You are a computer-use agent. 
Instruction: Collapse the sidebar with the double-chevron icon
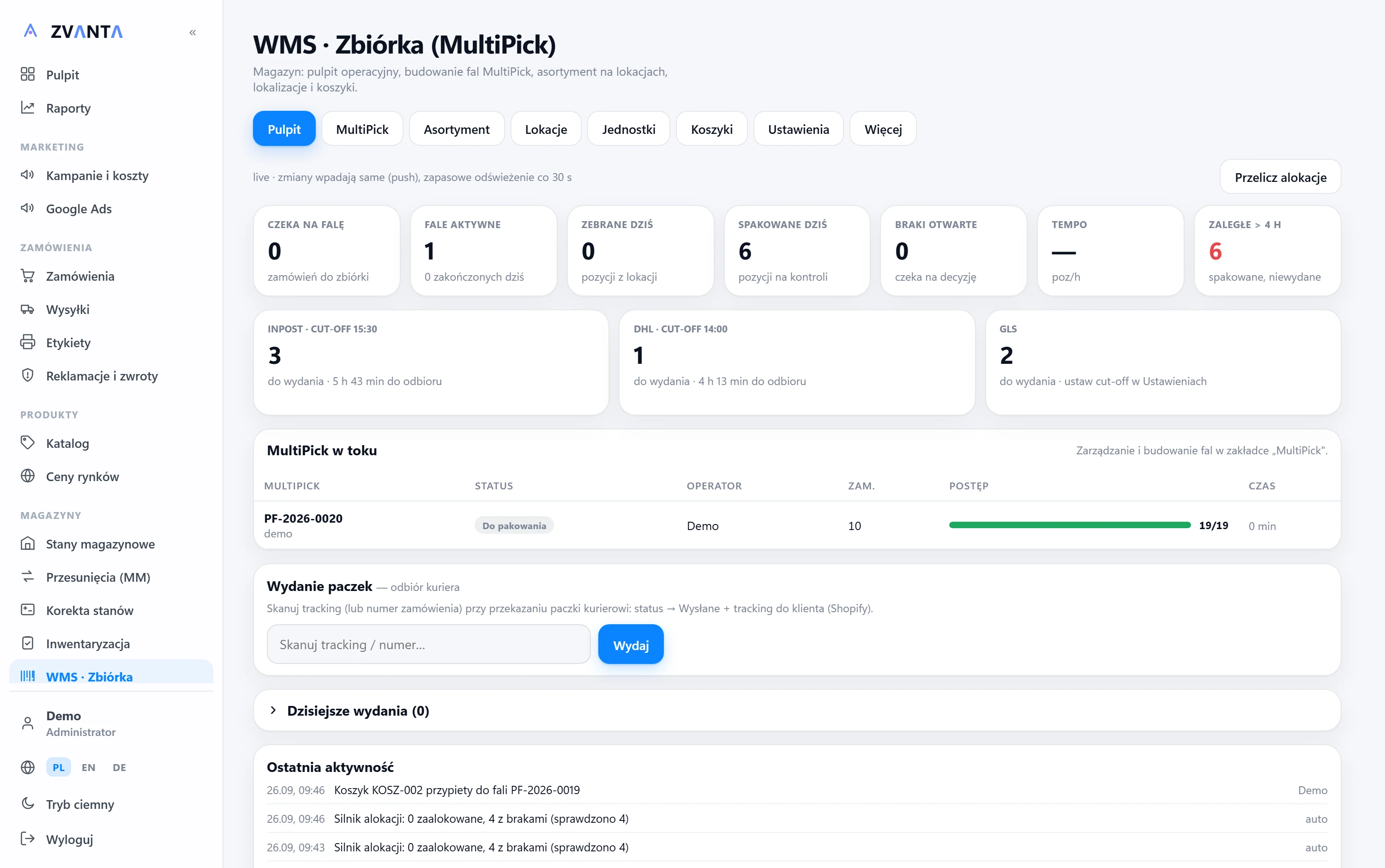(x=193, y=32)
